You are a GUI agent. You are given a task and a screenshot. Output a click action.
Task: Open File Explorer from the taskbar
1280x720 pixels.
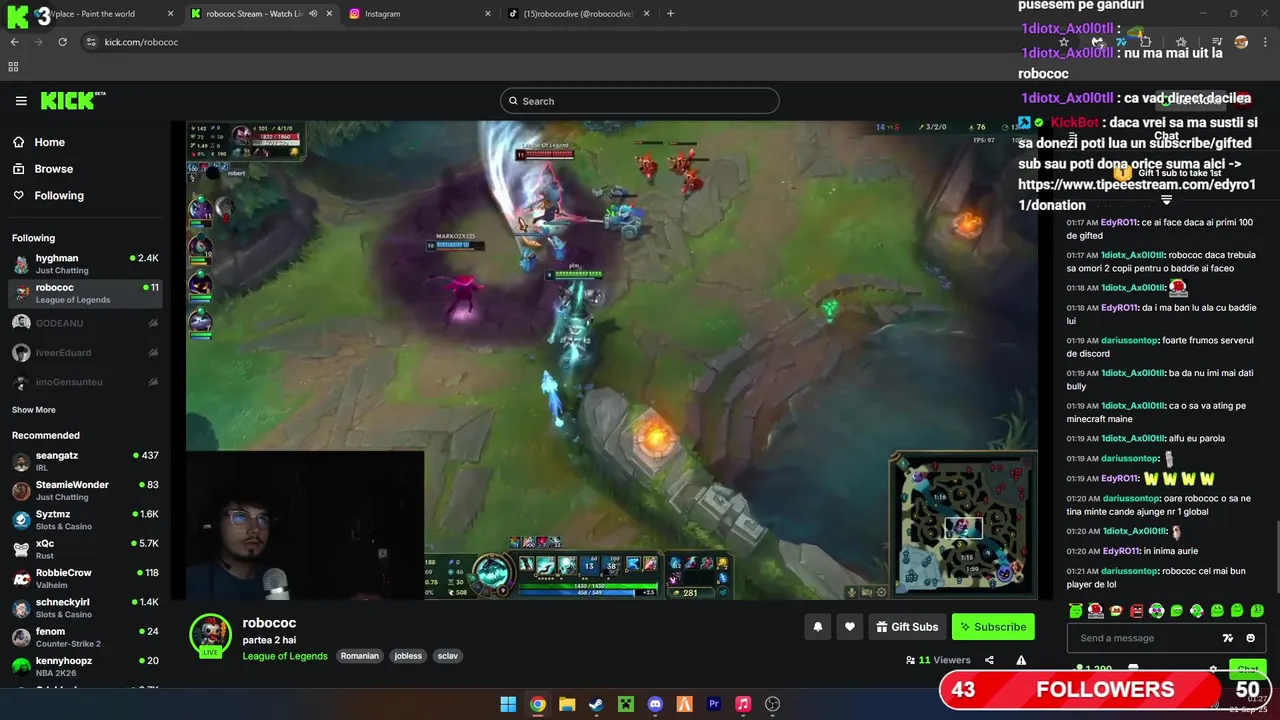(567, 704)
